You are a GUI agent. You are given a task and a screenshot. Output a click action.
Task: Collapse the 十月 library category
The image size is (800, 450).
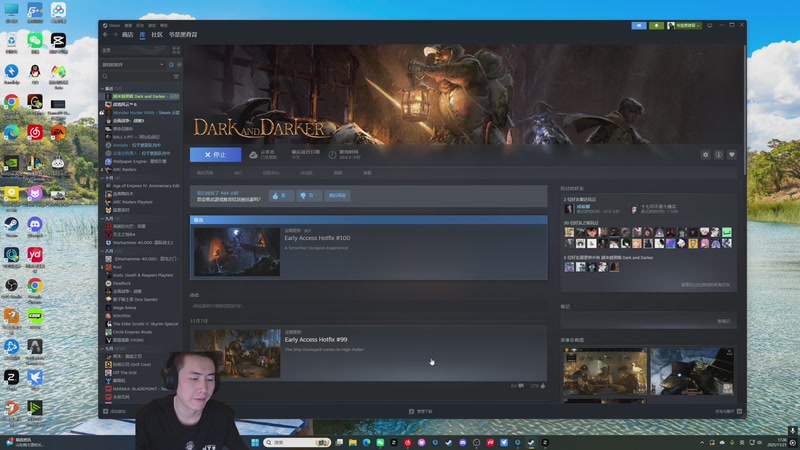coord(102,178)
